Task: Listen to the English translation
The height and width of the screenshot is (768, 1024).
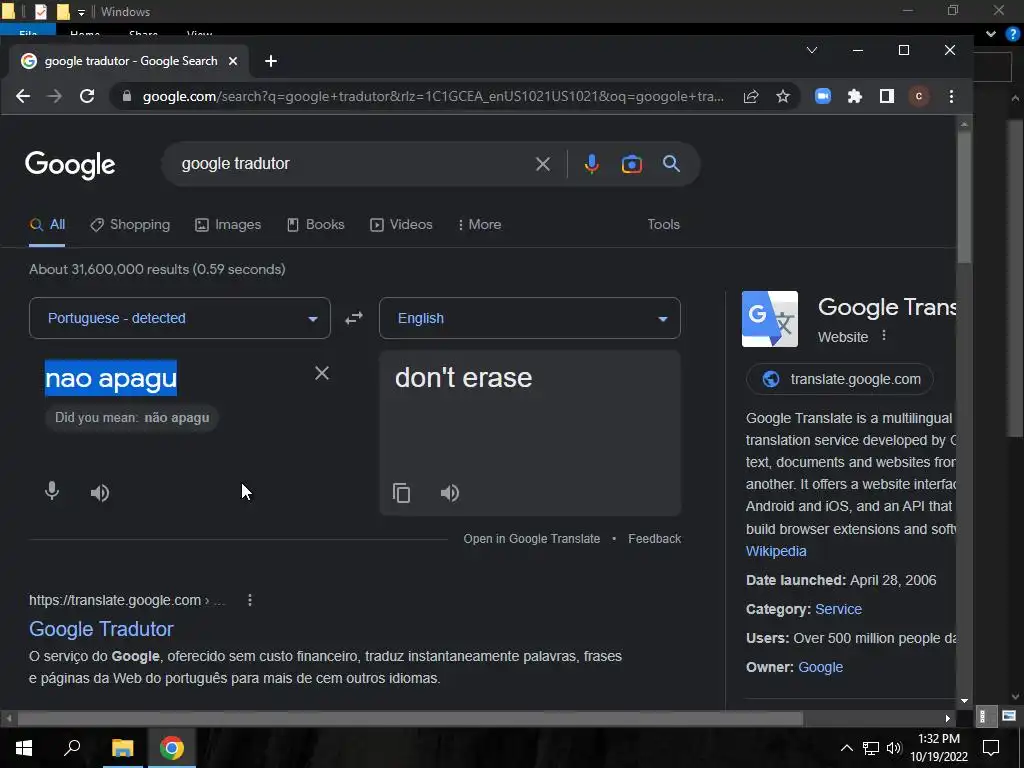Action: coord(450,493)
